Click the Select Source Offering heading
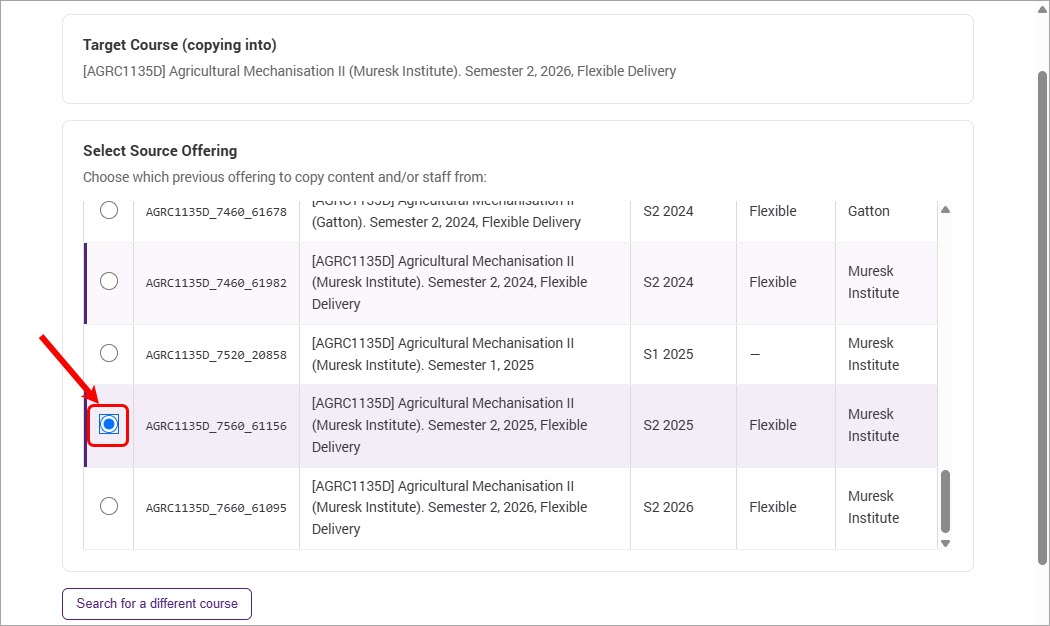Image resolution: width=1050 pixels, height=626 pixels. [x=160, y=151]
